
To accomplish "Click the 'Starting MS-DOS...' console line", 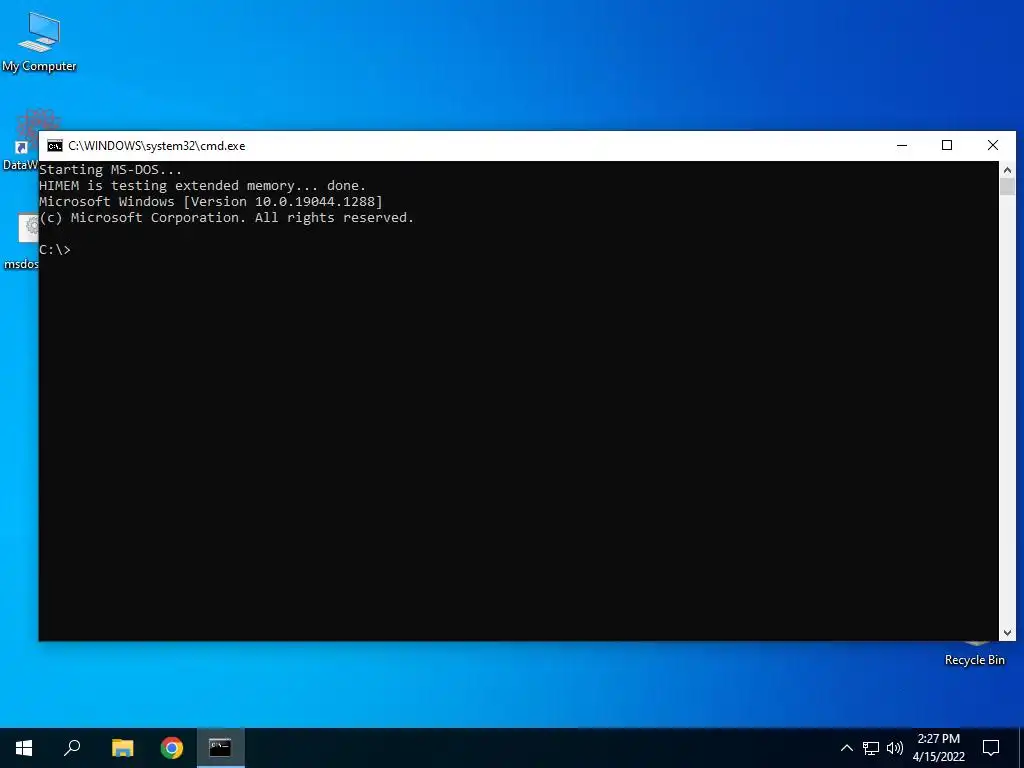I will (x=110, y=170).
